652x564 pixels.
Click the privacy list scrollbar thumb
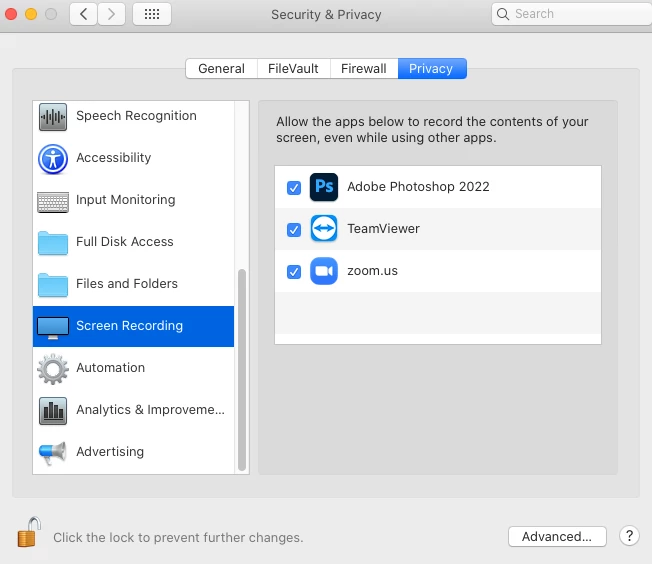tap(242, 370)
